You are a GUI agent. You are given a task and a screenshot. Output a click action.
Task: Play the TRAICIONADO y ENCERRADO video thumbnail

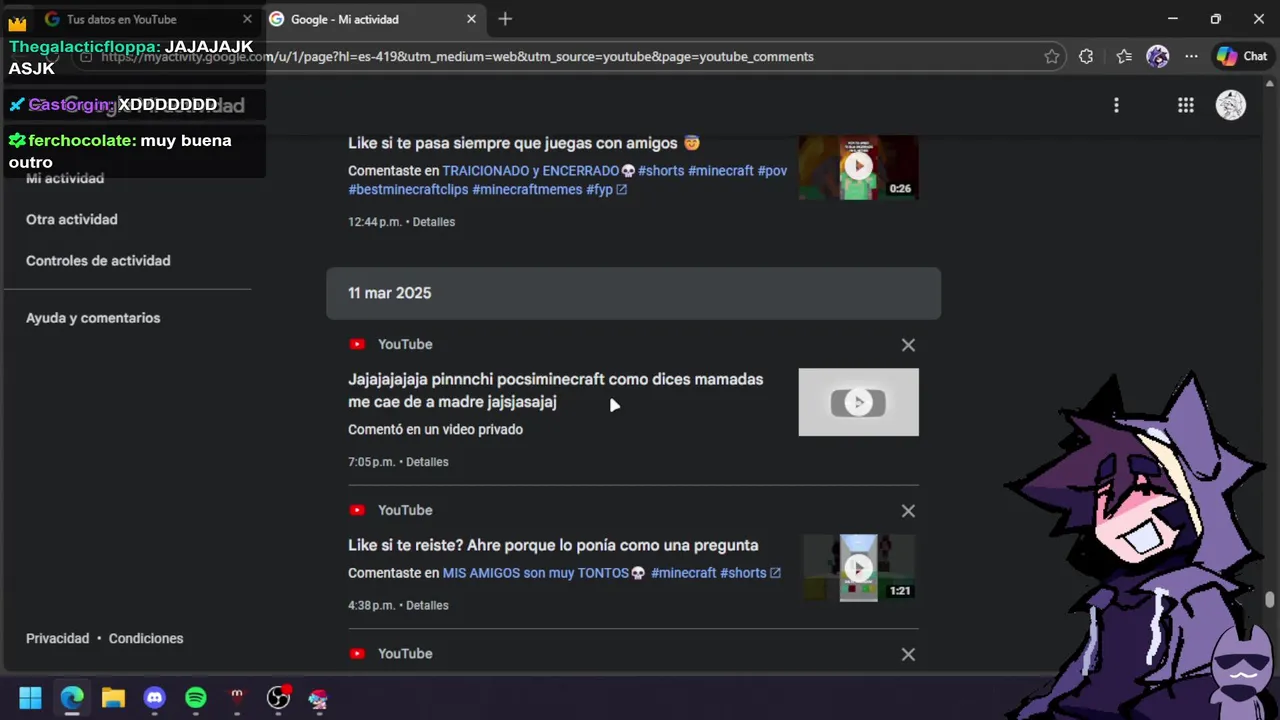(x=858, y=167)
